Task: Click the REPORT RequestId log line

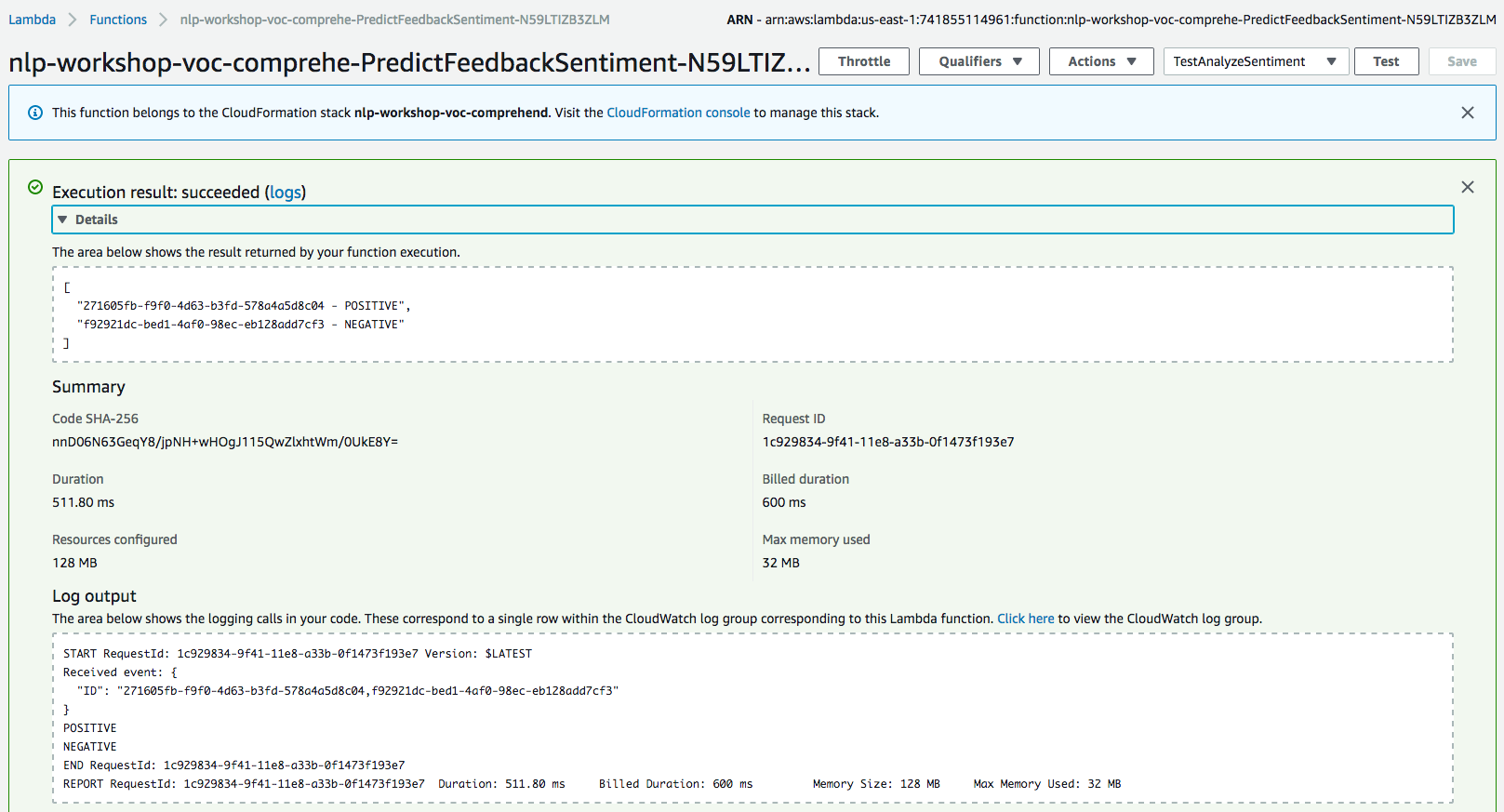Action: point(592,784)
